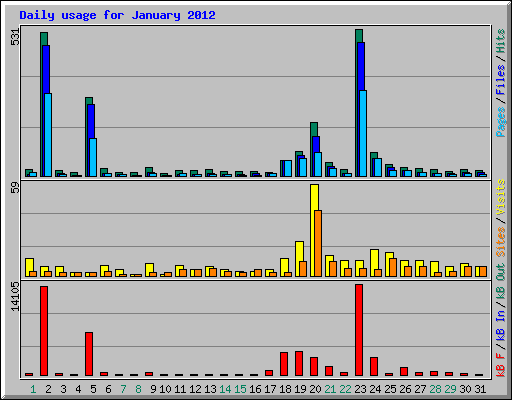
Task: Click the '59' y-axis label of visits chart
Action: (15, 188)
